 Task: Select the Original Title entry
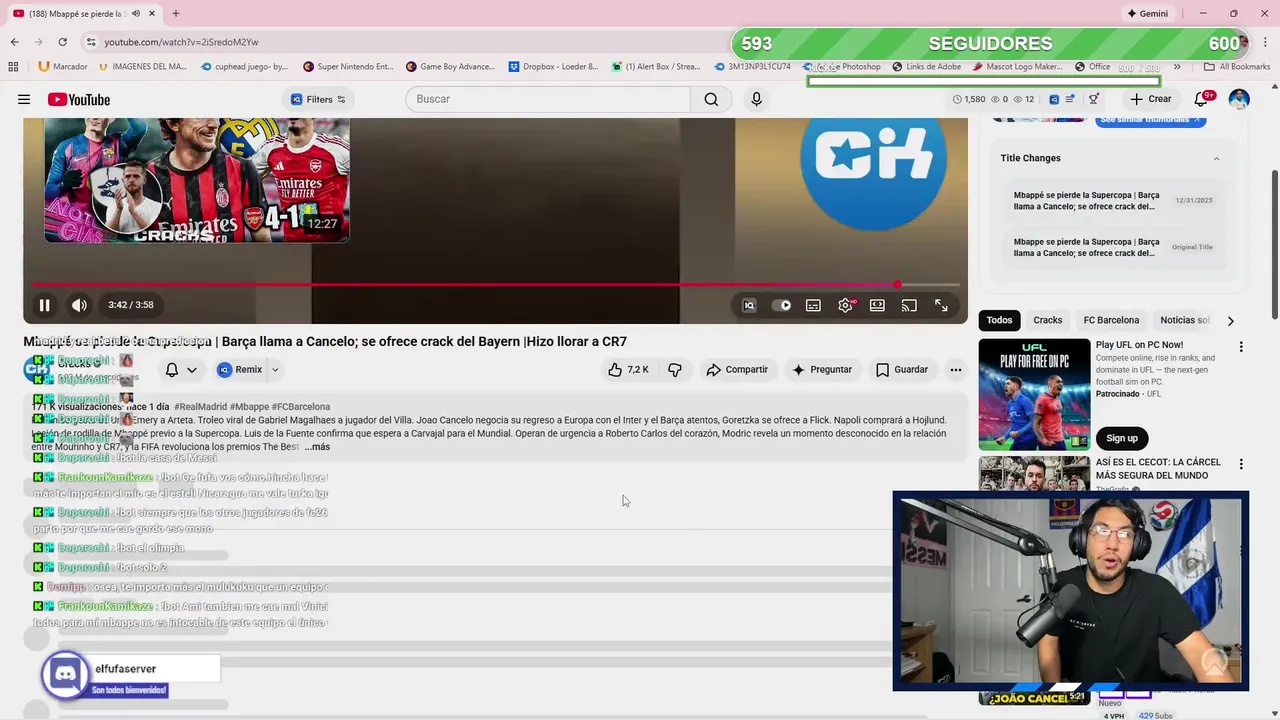1114,247
